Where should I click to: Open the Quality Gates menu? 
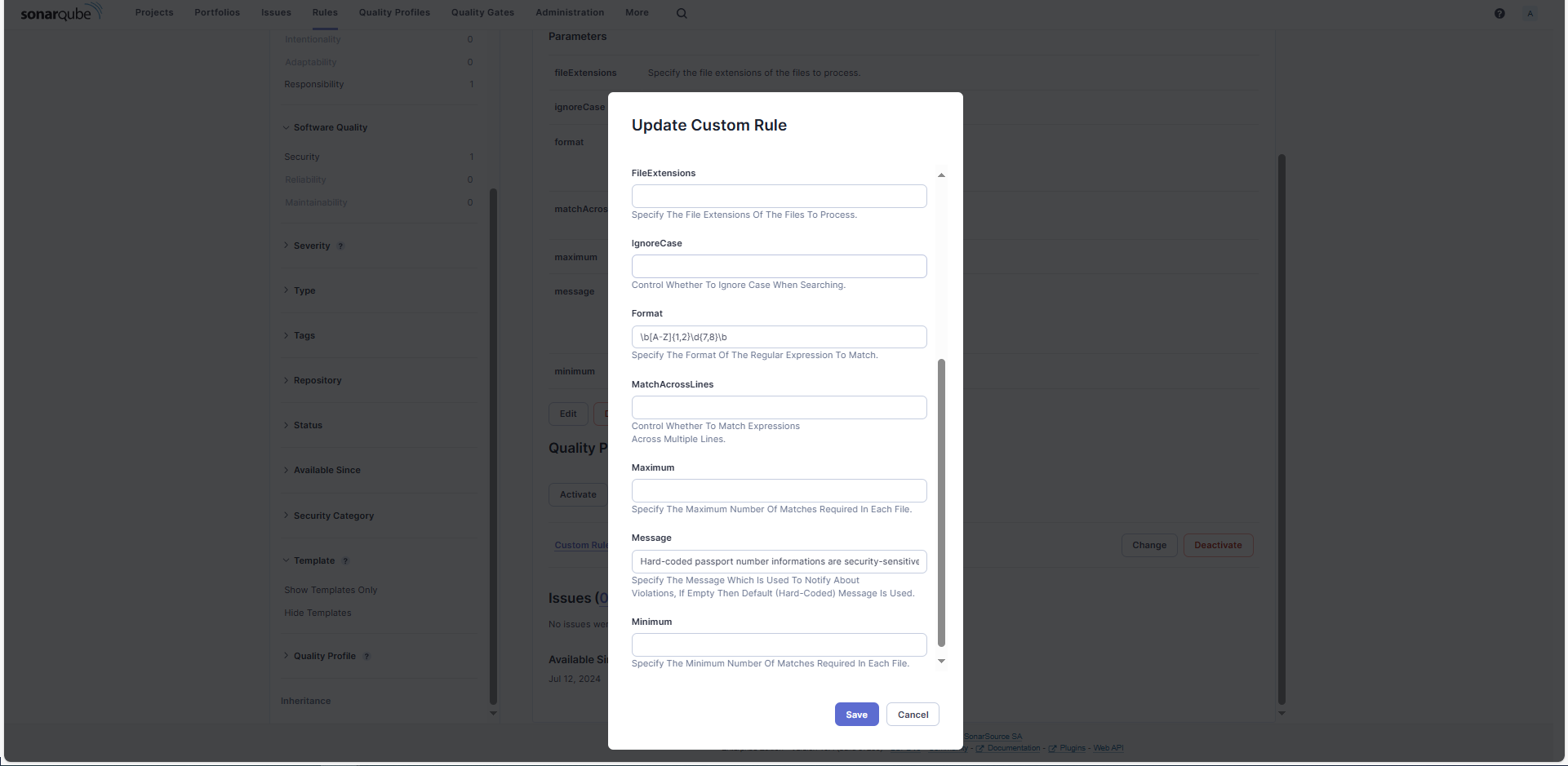point(482,12)
